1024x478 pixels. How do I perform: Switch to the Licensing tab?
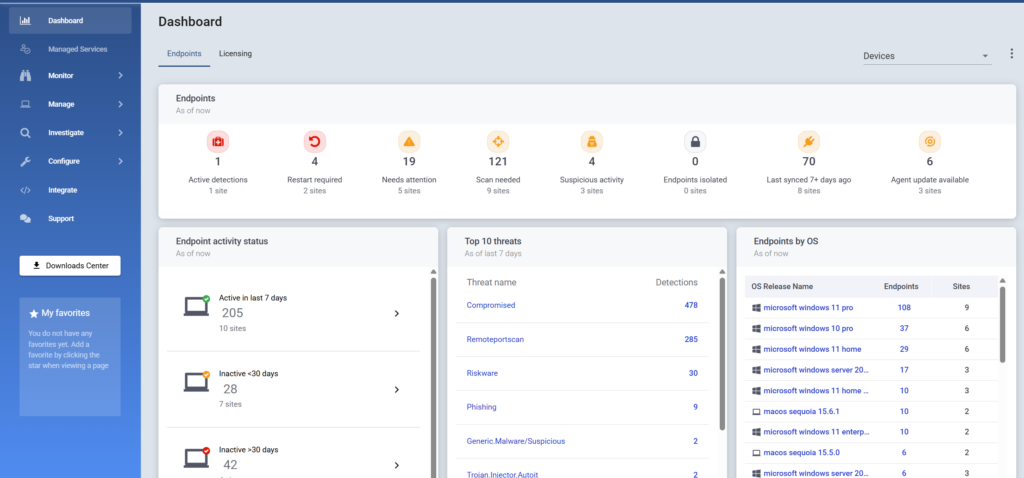[x=235, y=53]
